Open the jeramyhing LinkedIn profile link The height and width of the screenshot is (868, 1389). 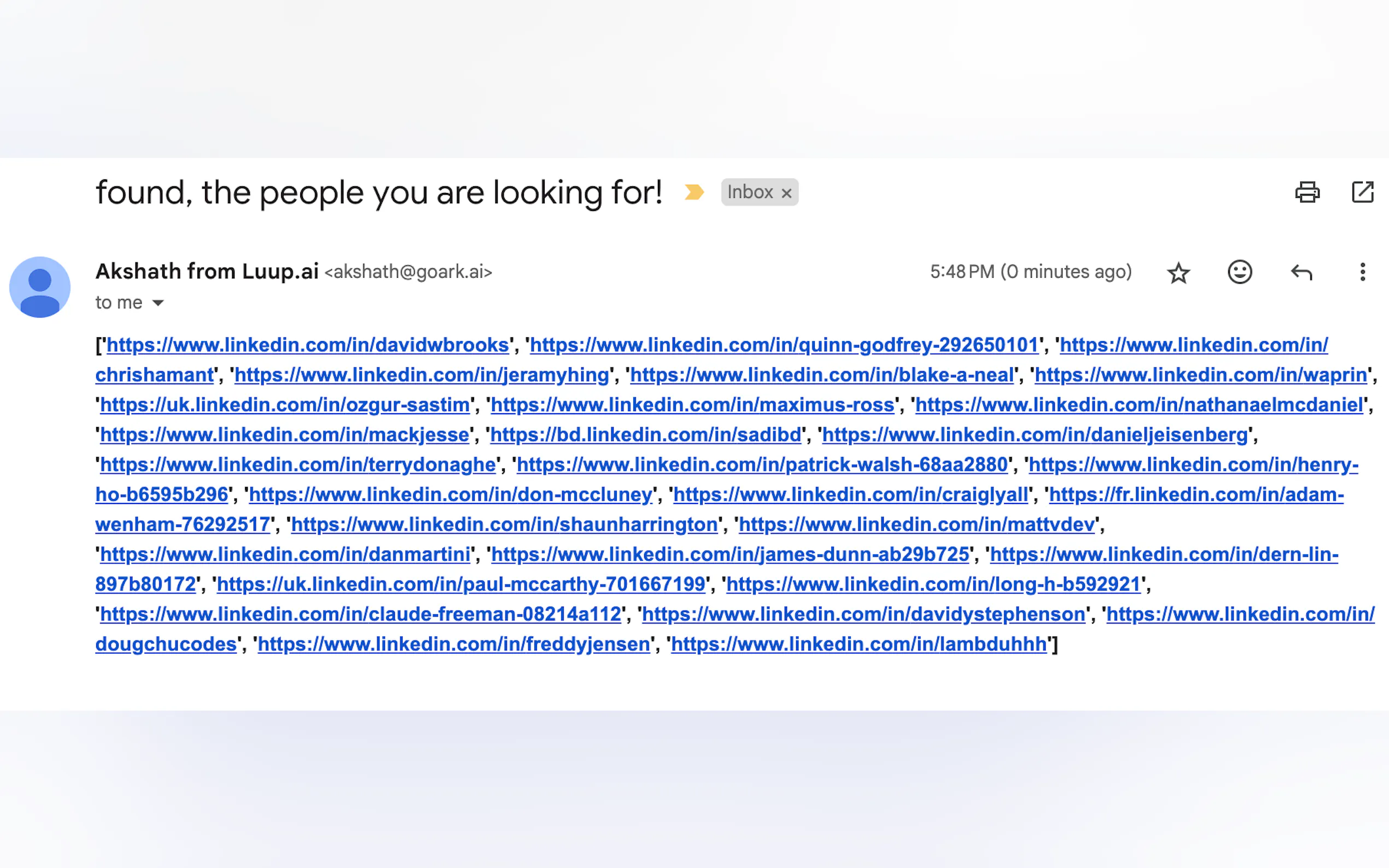click(x=422, y=375)
